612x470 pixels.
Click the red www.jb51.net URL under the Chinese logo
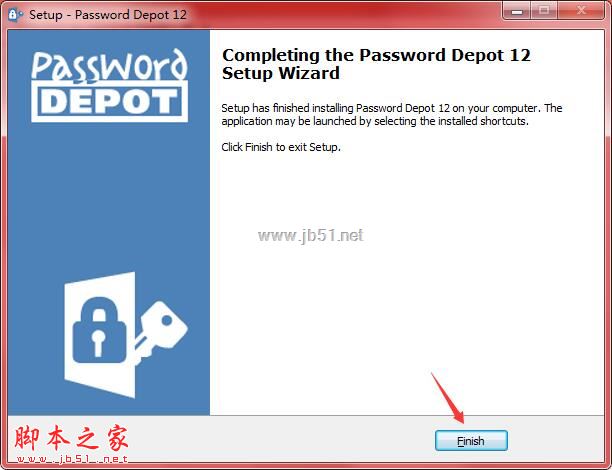click(x=72, y=459)
